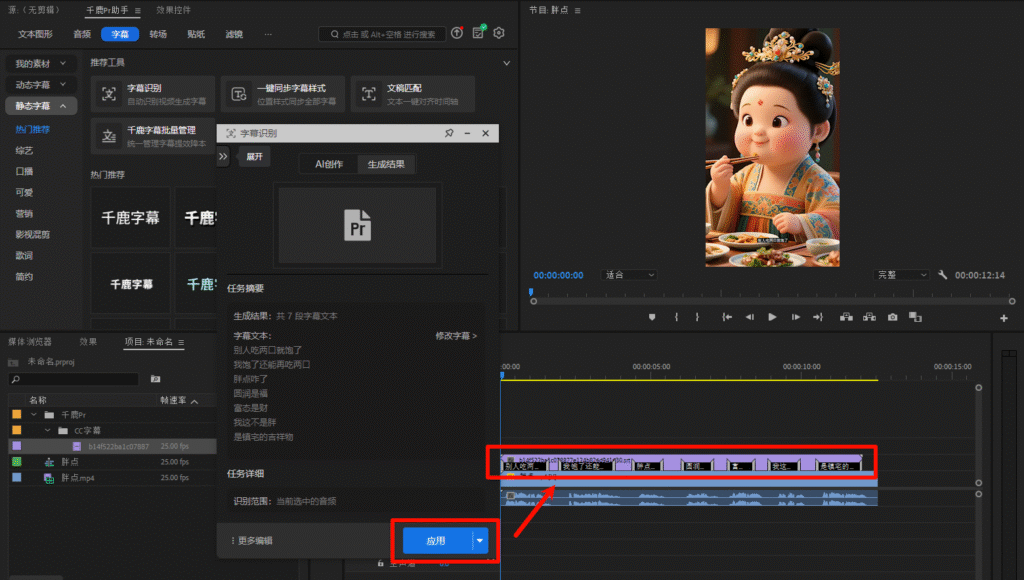The image size is (1024, 580).
Task: Click program monitor zoom scrollbar
Action: pyautogui.click(x=773, y=302)
